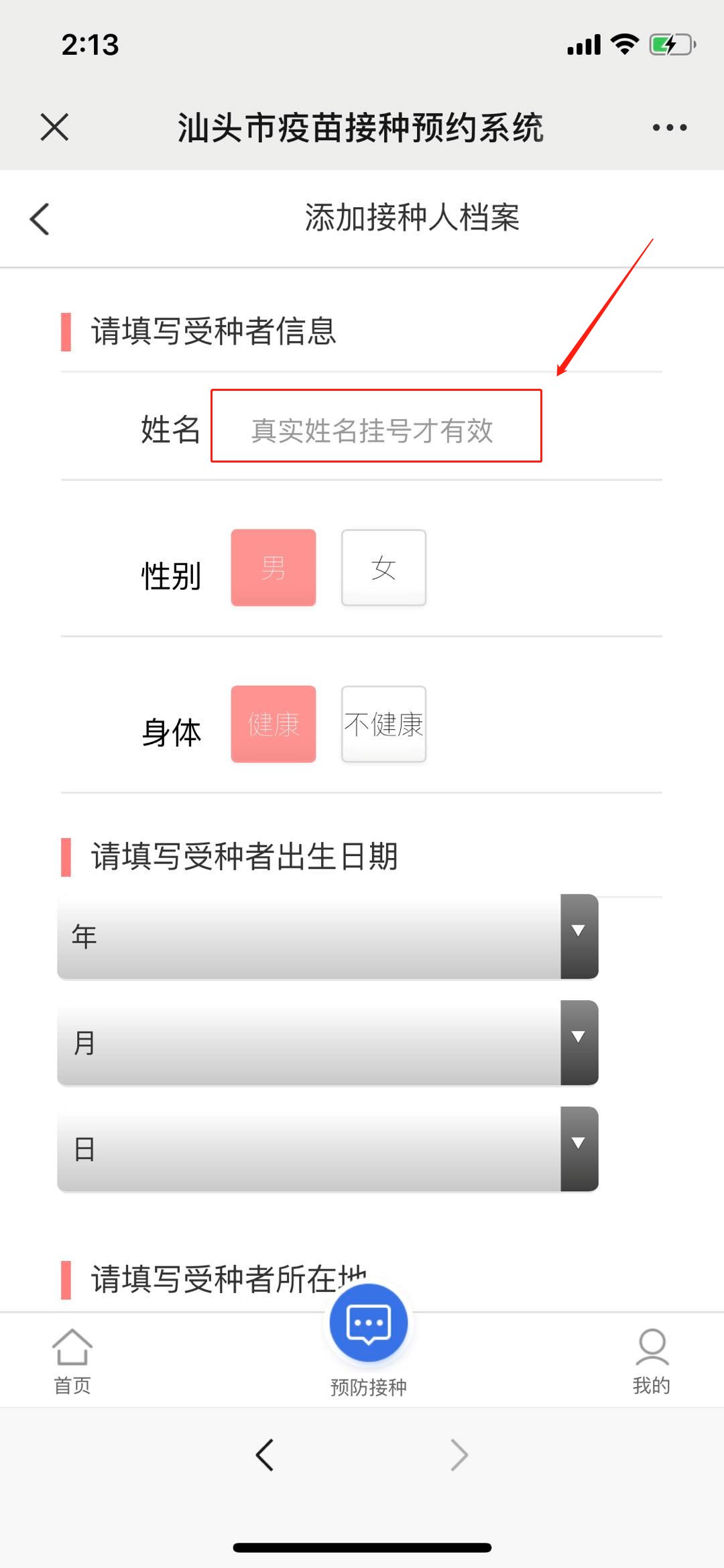Select 男 as gender
724x1568 pixels.
274,568
